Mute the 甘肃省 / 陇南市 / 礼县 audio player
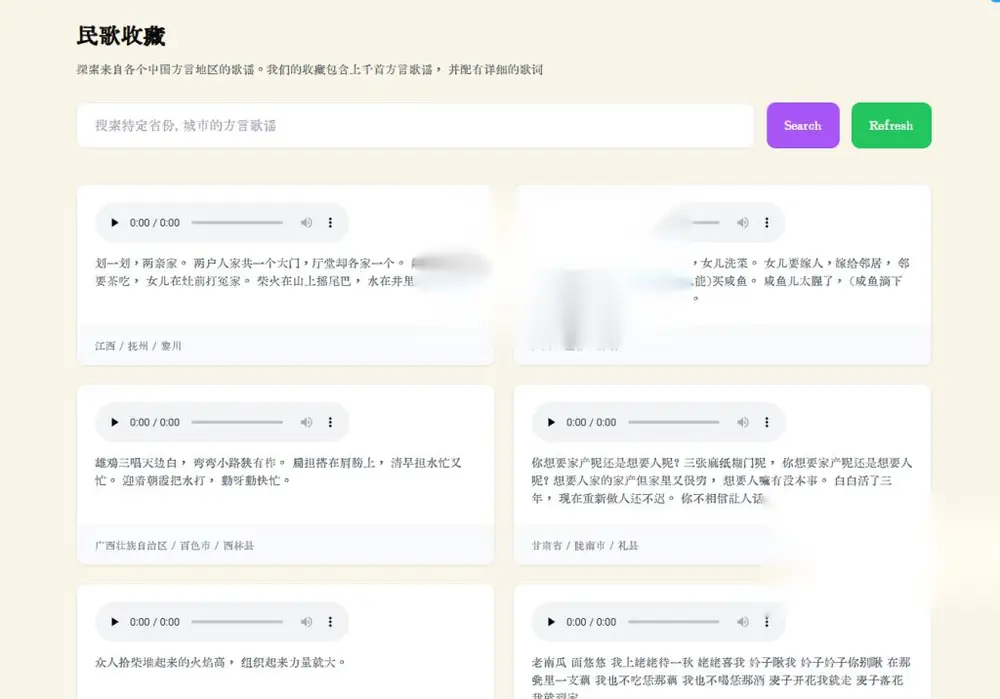The height and width of the screenshot is (699, 1000). (743, 422)
